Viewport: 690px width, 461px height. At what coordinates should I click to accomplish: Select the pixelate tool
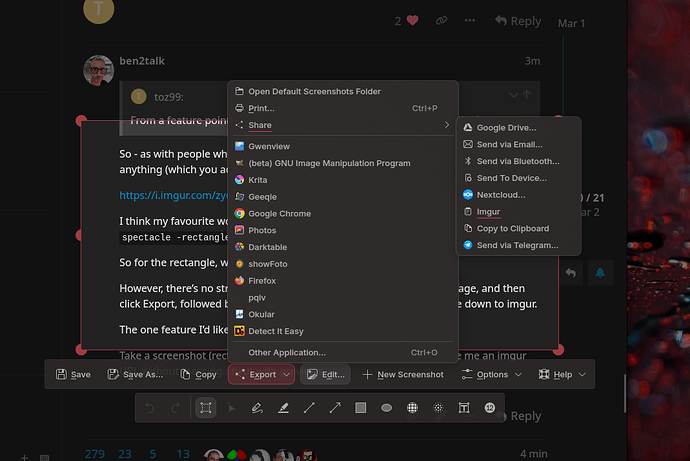click(412, 408)
